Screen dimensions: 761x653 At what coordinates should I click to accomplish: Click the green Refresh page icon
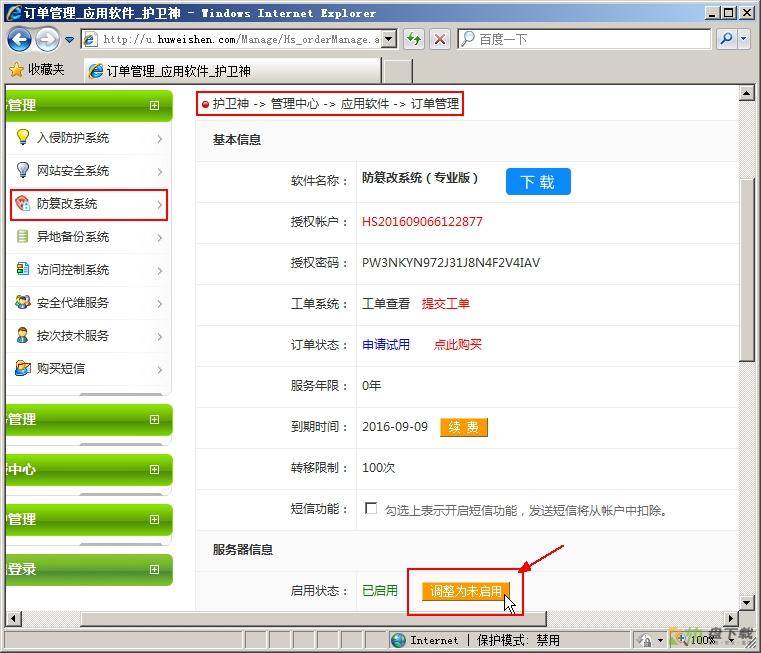414,39
